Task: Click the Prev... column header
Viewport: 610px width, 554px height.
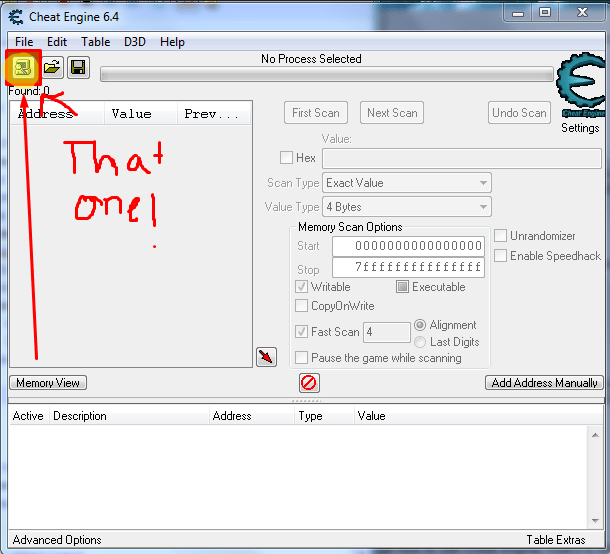Action: (x=214, y=114)
